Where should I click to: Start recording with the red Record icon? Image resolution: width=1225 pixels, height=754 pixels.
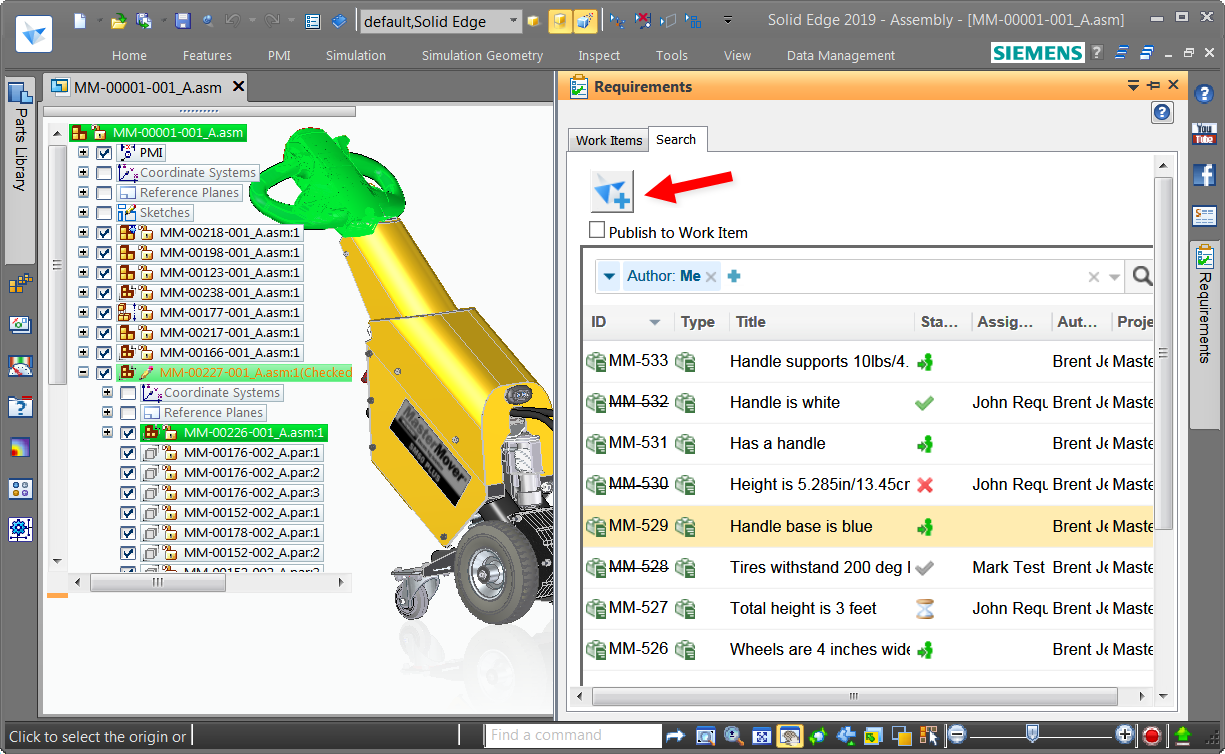pos(1151,735)
